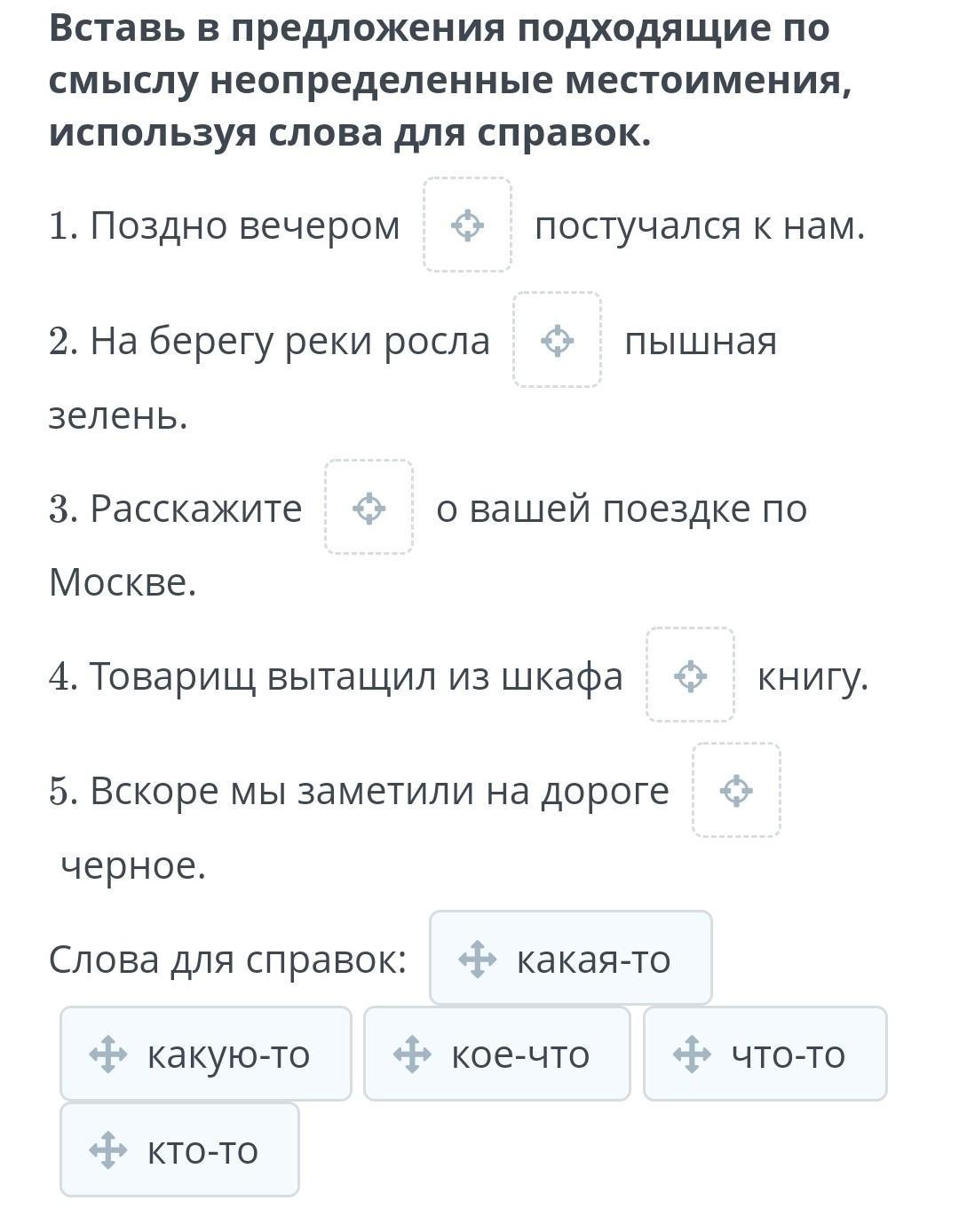This screenshot has height=1232, width=959.
Task: Click the drop slot before 'книгу'
Action: 690,675
